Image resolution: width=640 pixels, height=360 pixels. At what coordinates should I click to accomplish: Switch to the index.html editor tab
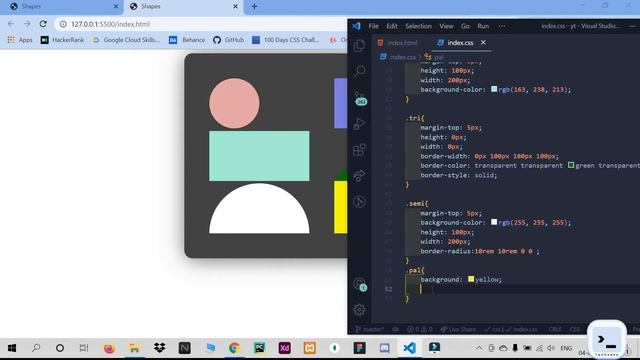(x=398, y=42)
